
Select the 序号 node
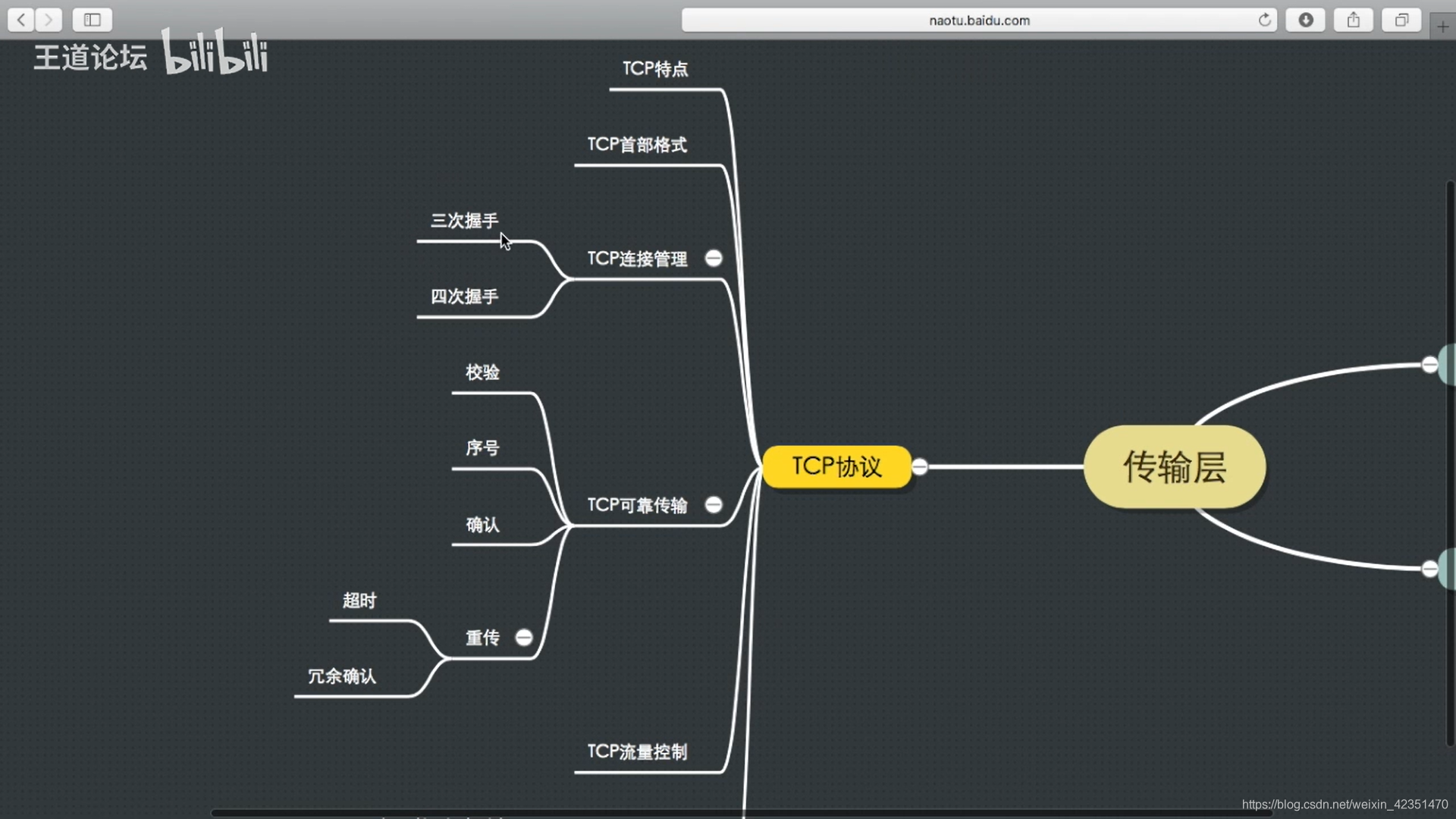click(482, 448)
